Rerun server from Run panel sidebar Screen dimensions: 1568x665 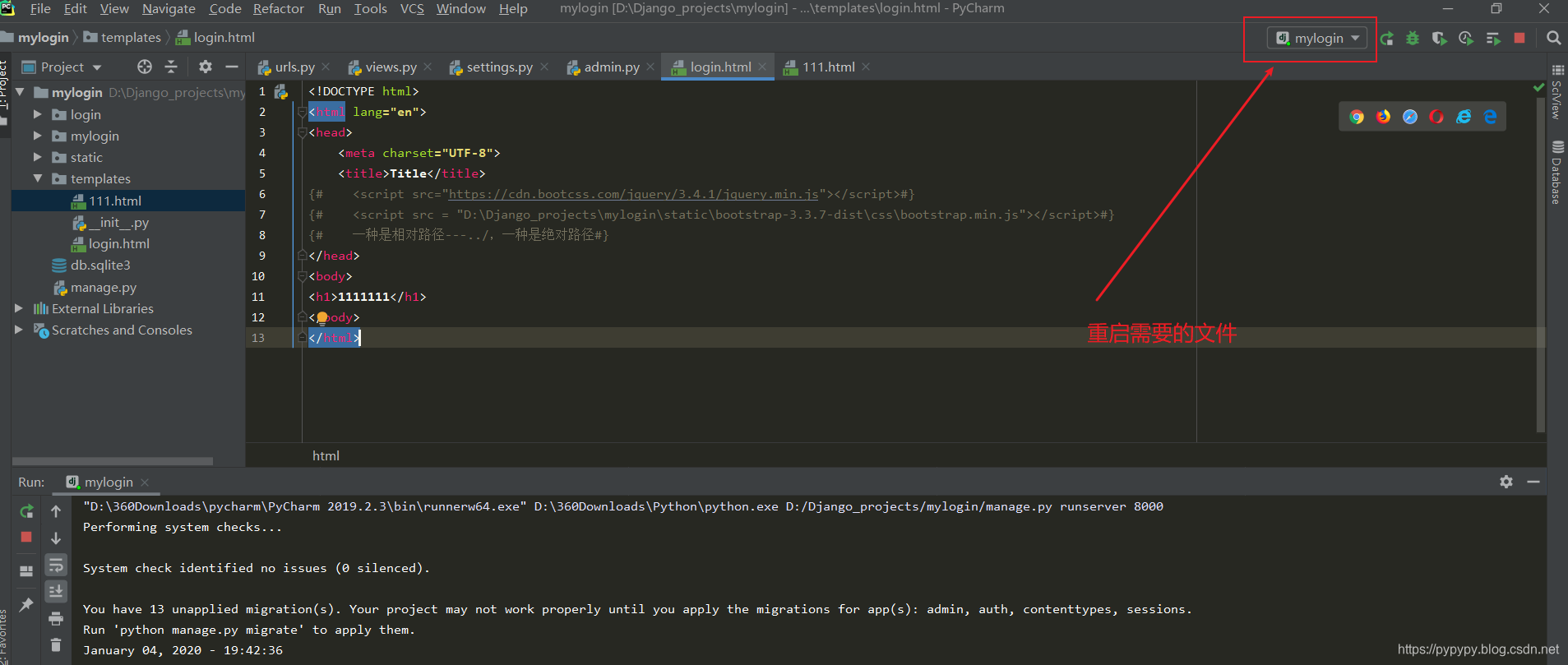(26, 511)
